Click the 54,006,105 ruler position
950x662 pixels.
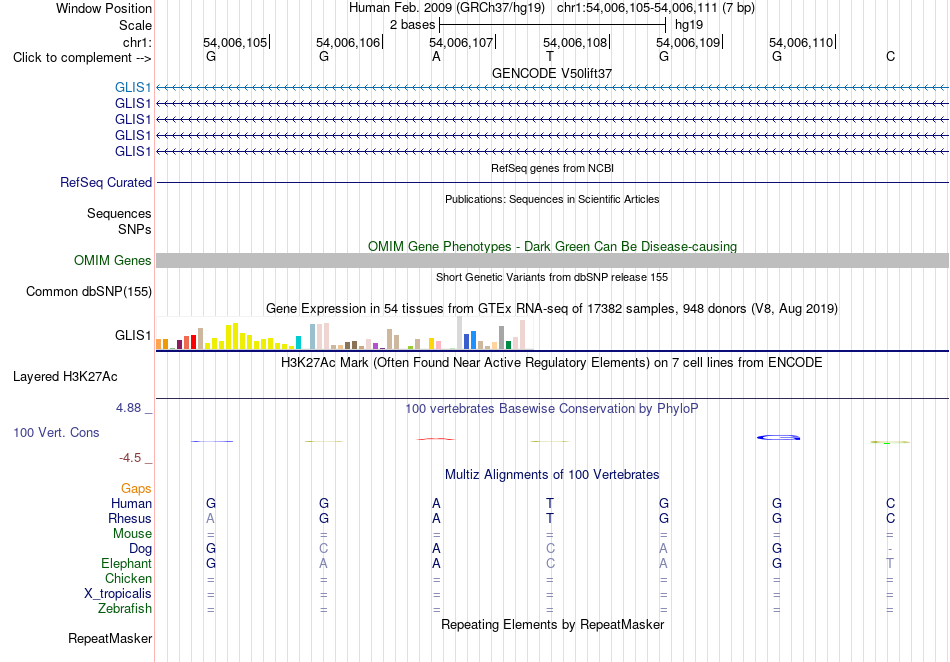pyautogui.click(x=234, y=42)
